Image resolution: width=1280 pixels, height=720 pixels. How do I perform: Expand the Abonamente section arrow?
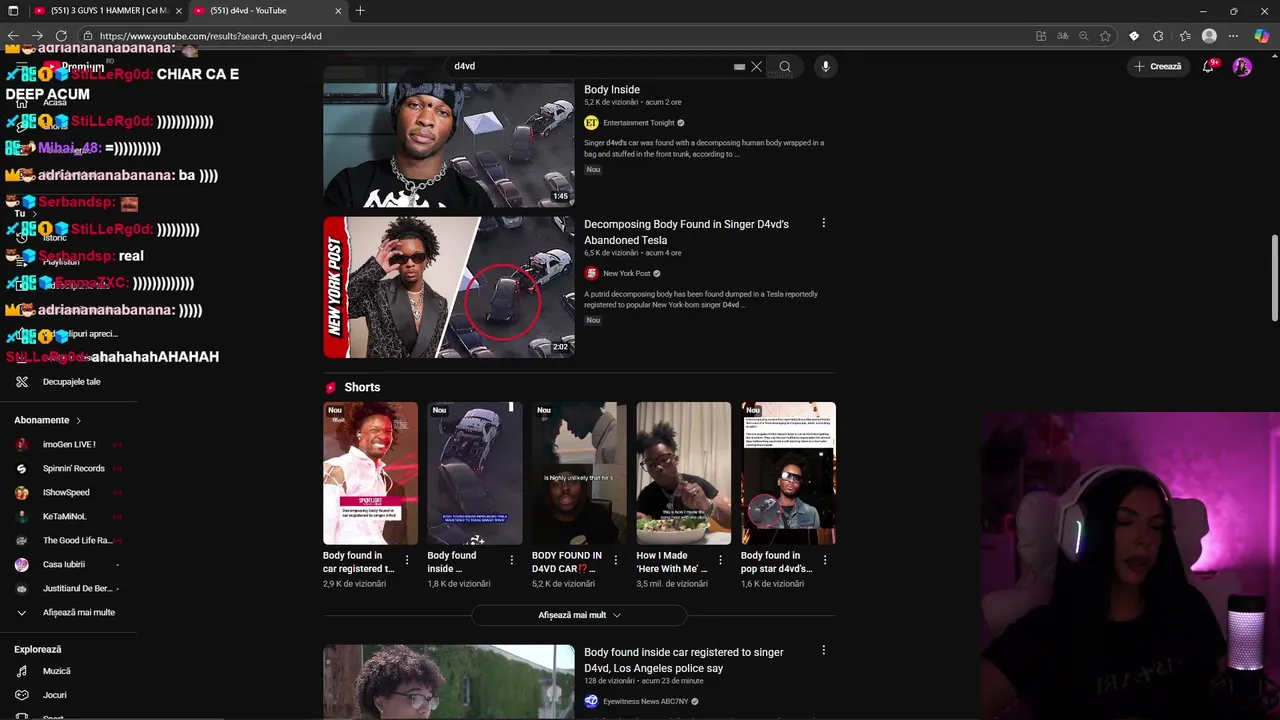pos(78,421)
